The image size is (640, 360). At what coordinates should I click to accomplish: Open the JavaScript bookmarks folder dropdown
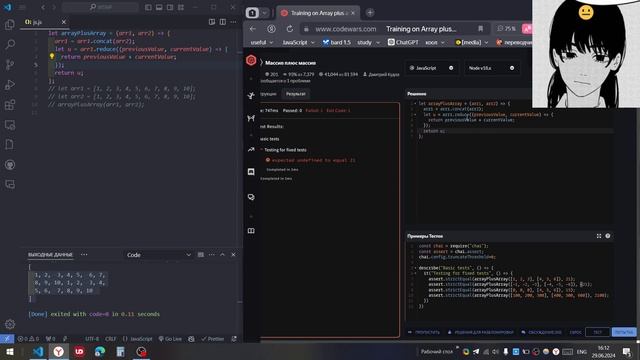click(298, 42)
